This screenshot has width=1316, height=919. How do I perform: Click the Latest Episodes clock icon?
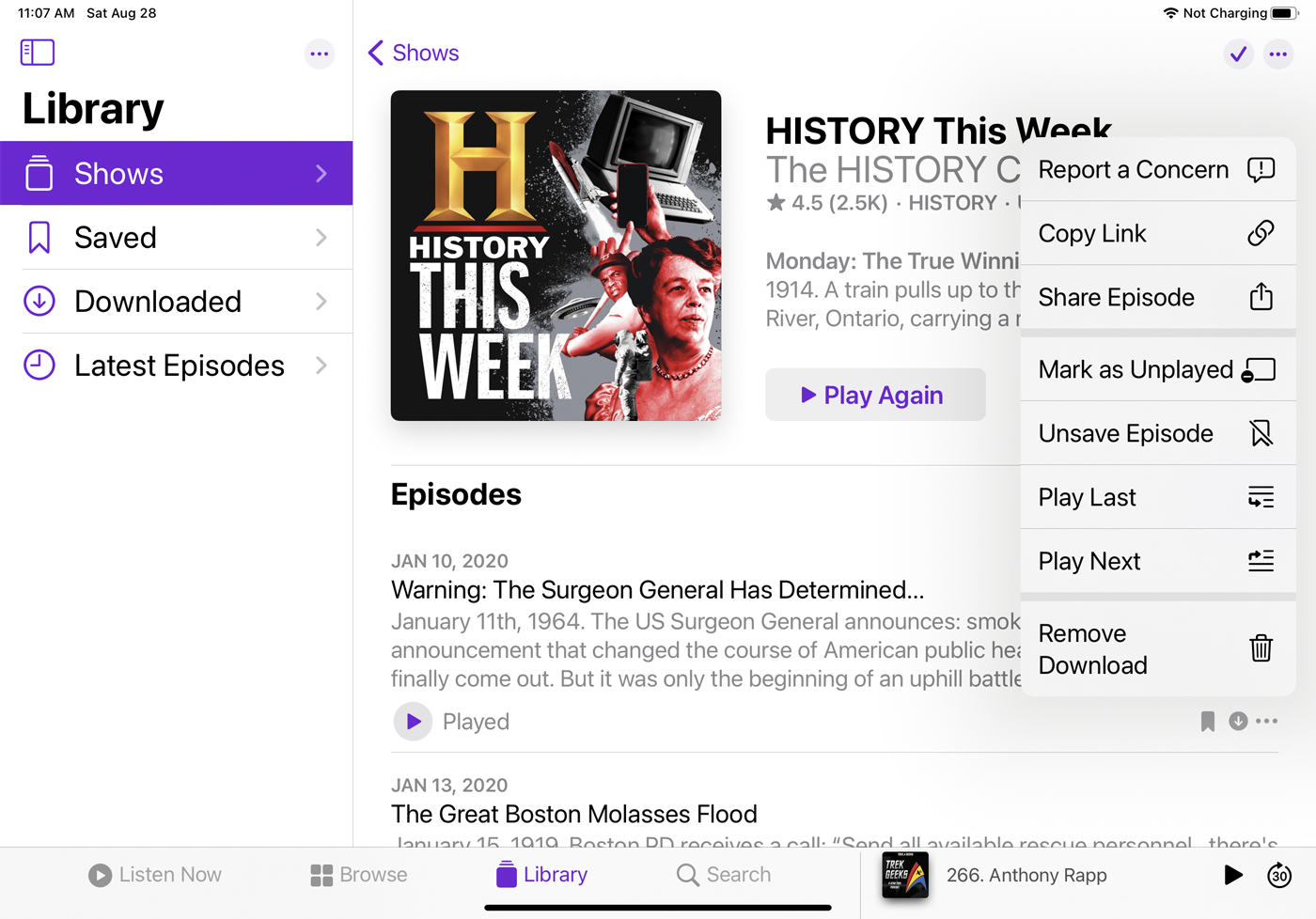pos(39,365)
